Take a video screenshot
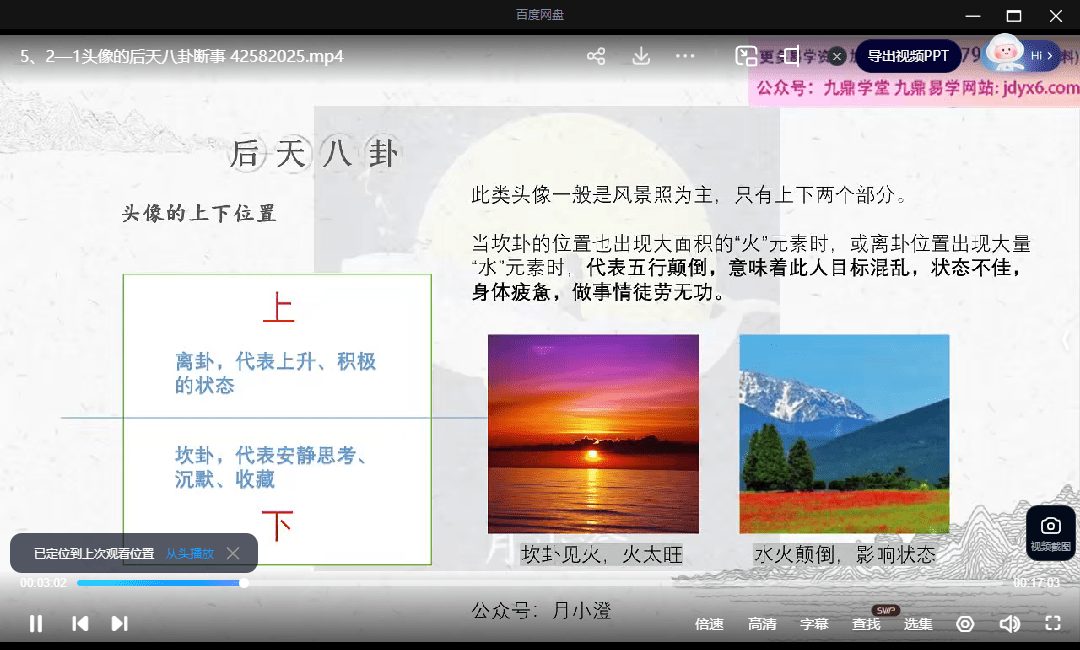This screenshot has height=650, width=1080. coord(1050,532)
